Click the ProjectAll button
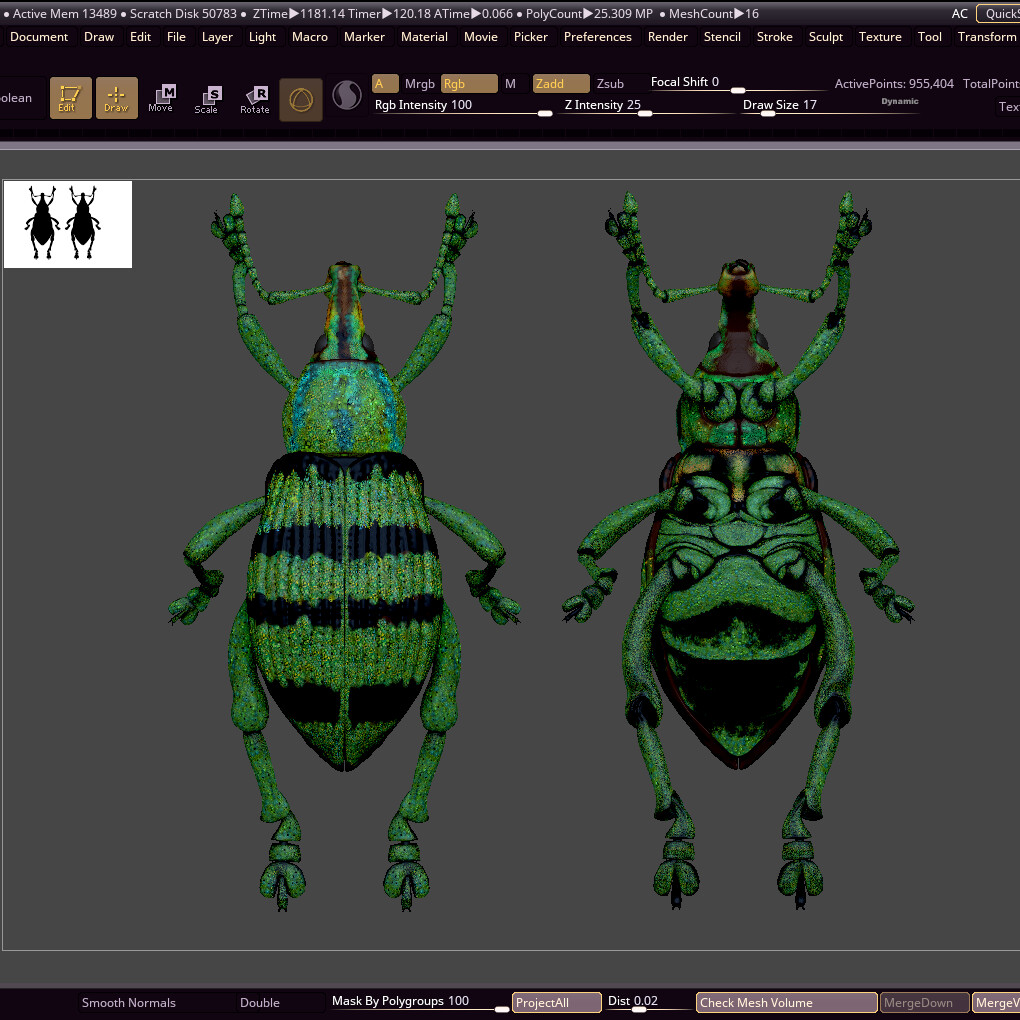The width and height of the screenshot is (1020, 1020). pyautogui.click(x=556, y=1002)
